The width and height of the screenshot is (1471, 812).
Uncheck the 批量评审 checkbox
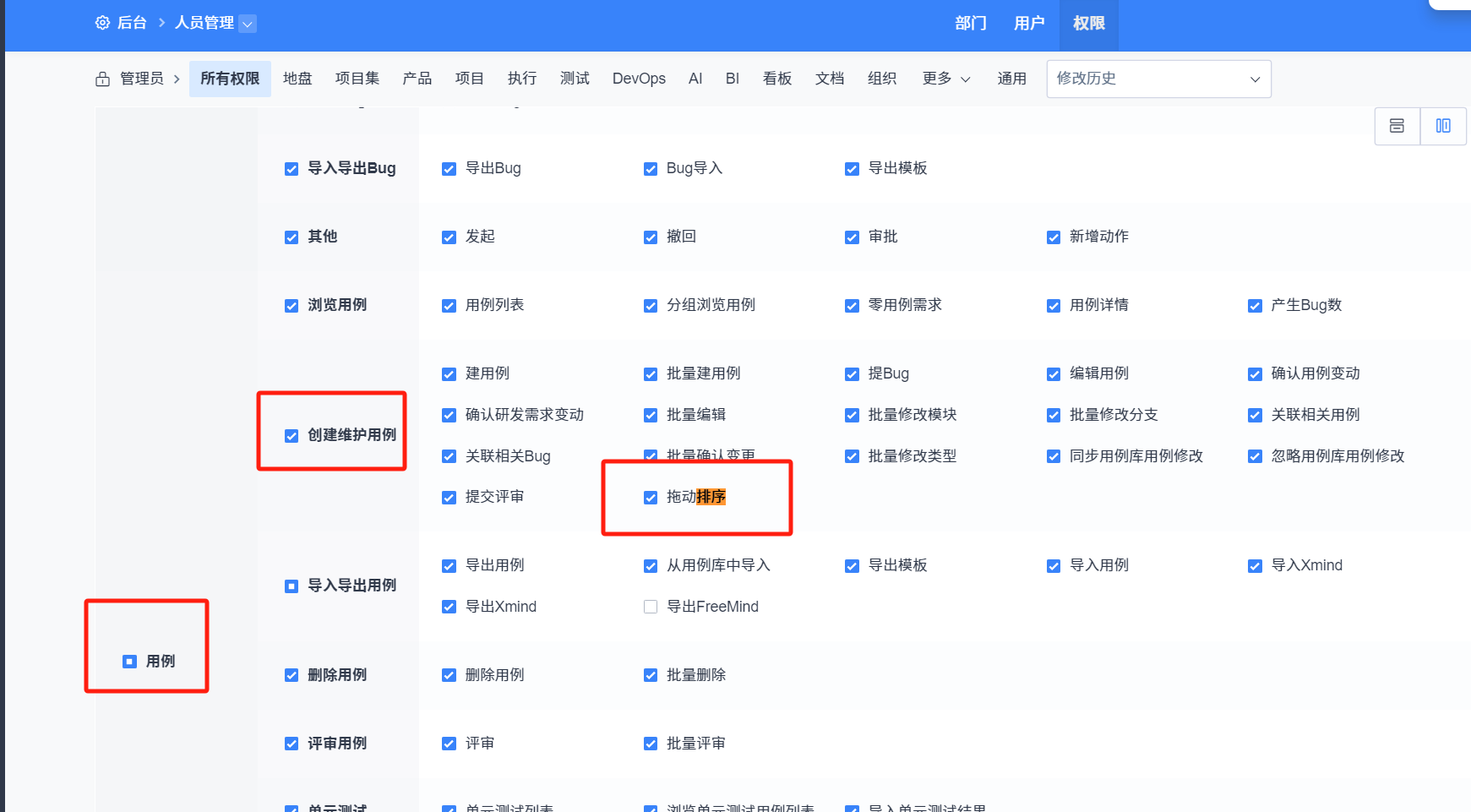pos(651,744)
